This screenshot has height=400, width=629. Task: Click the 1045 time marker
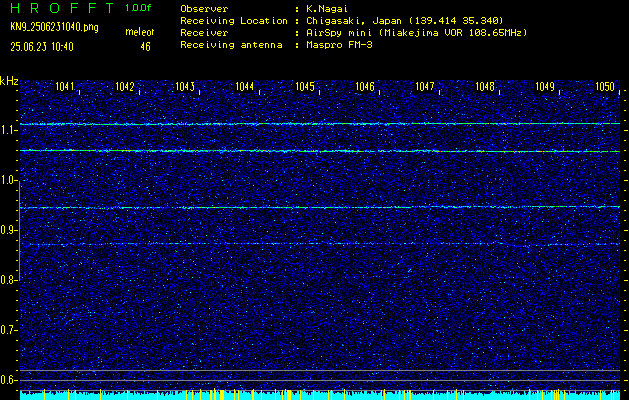click(x=305, y=86)
